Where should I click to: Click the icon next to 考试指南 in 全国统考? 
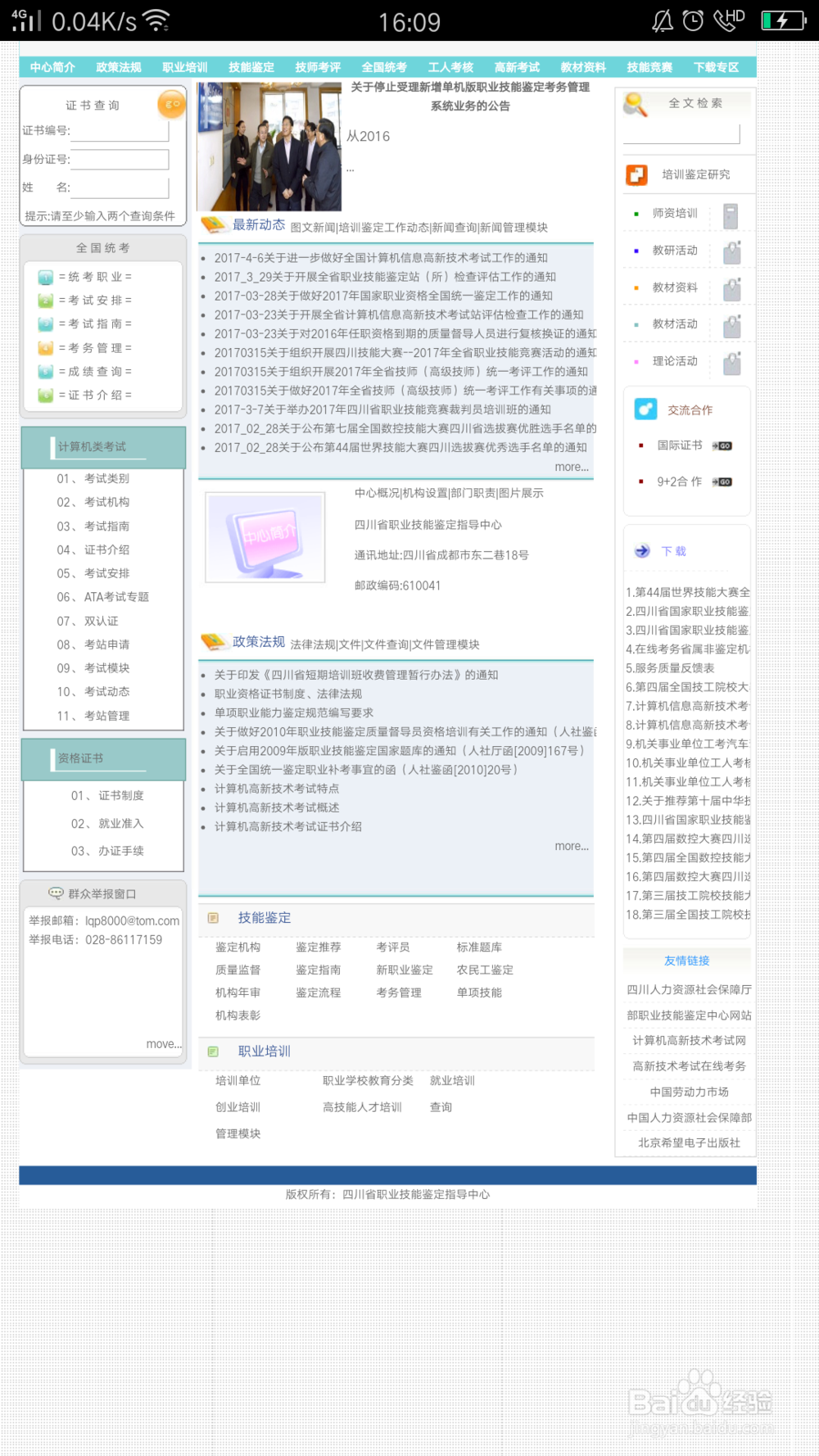[x=46, y=324]
